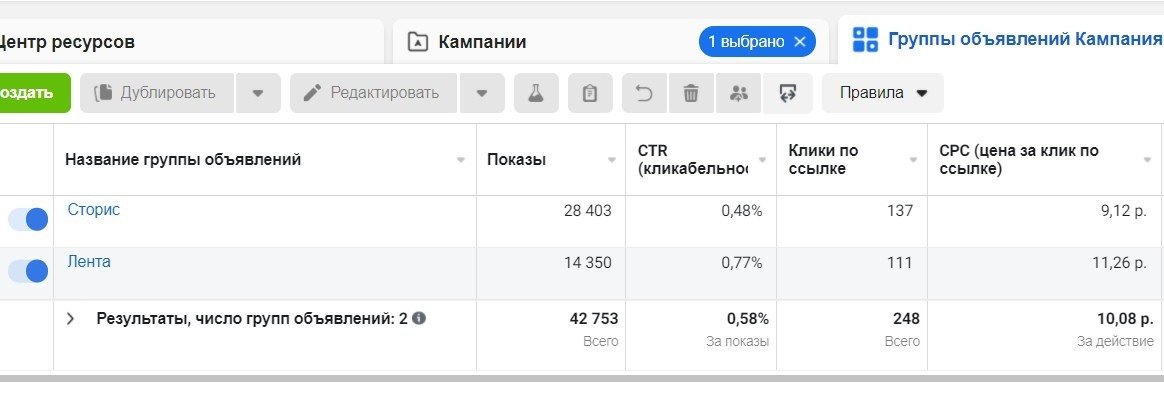Open the Дублировать dropdown arrow

pos(258,93)
